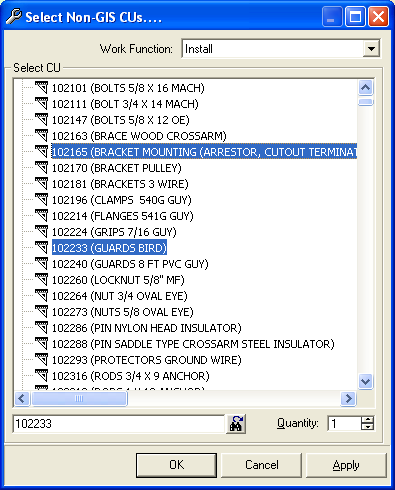Click the Quantity input field
This screenshot has width=395, height=490.
tap(344, 424)
